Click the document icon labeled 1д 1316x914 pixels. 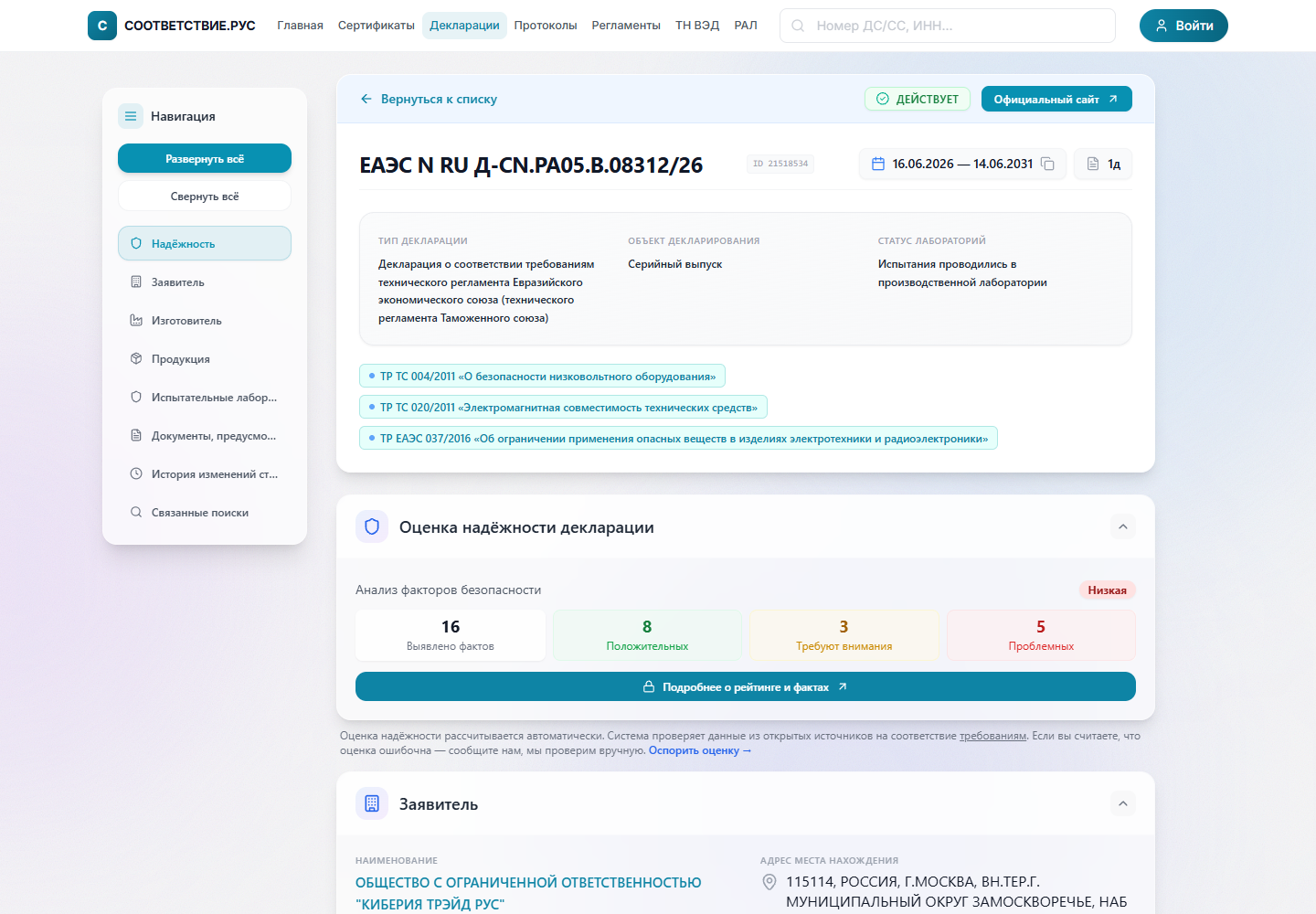[1093, 164]
